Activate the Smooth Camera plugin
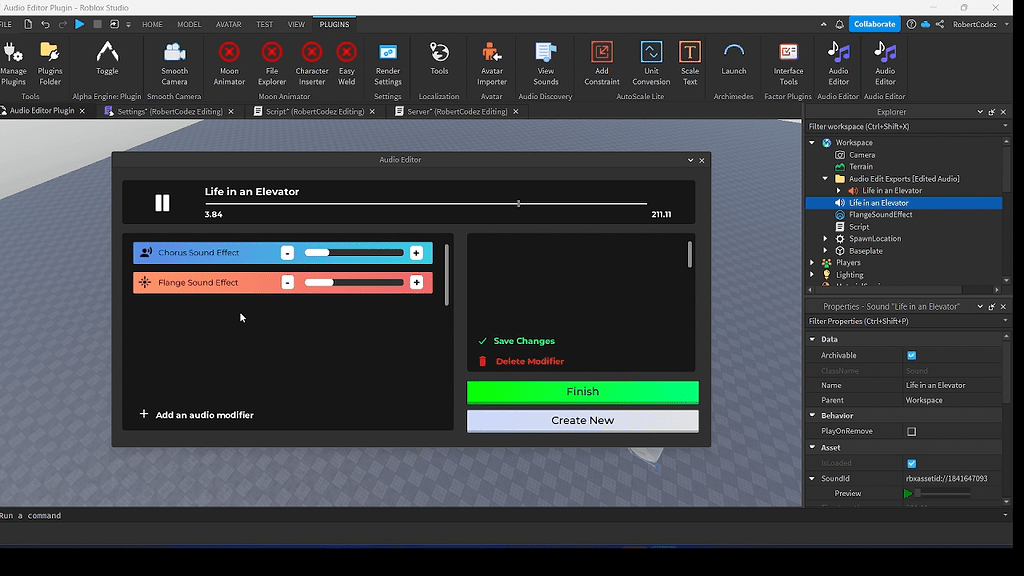1024x576 pixels. pyautogui.click(x=174, y=63)
